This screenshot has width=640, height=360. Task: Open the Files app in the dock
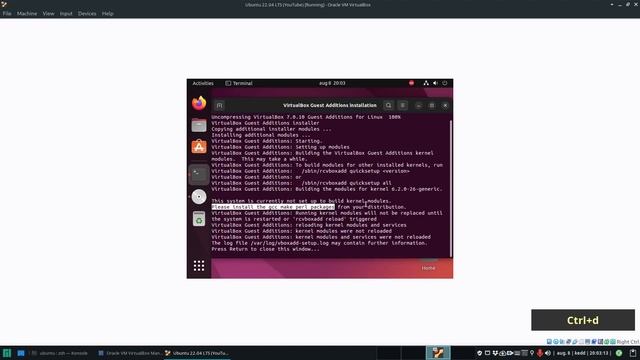[x=199, y=125]
